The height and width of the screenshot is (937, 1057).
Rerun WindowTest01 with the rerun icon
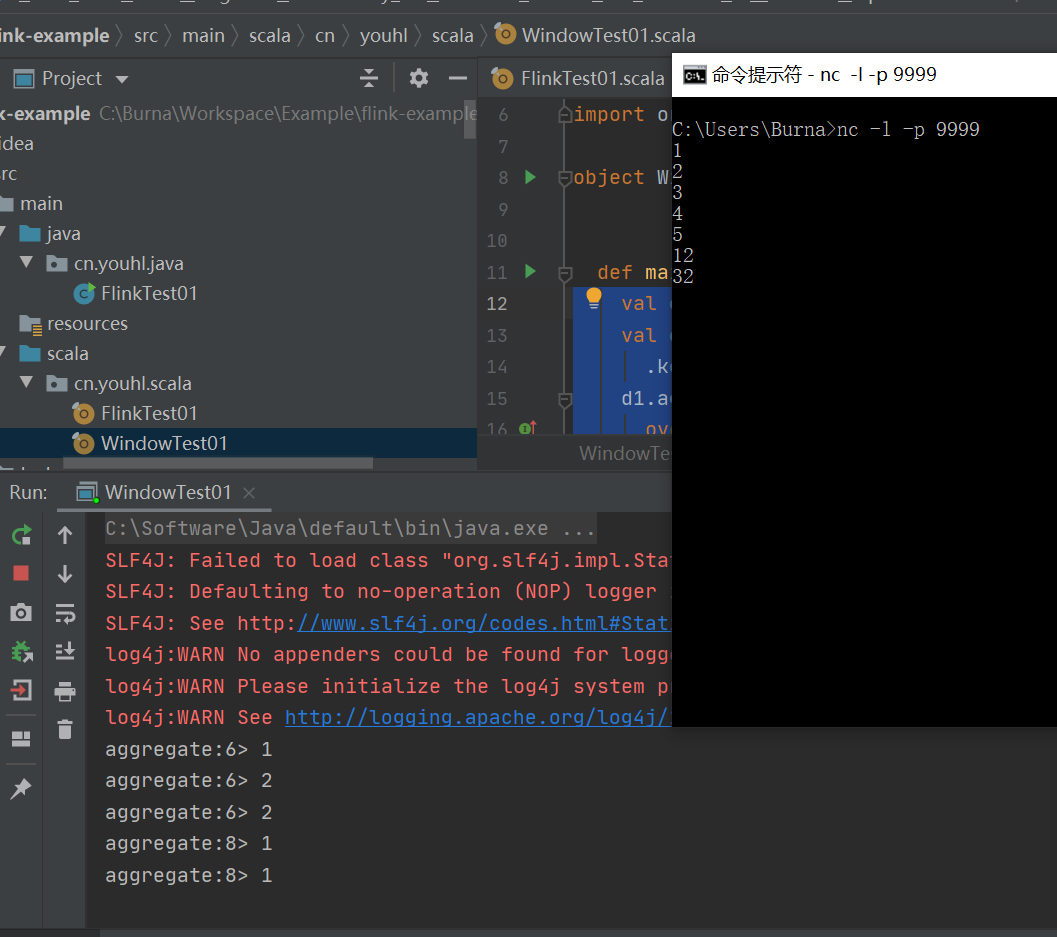pos(22,535)
